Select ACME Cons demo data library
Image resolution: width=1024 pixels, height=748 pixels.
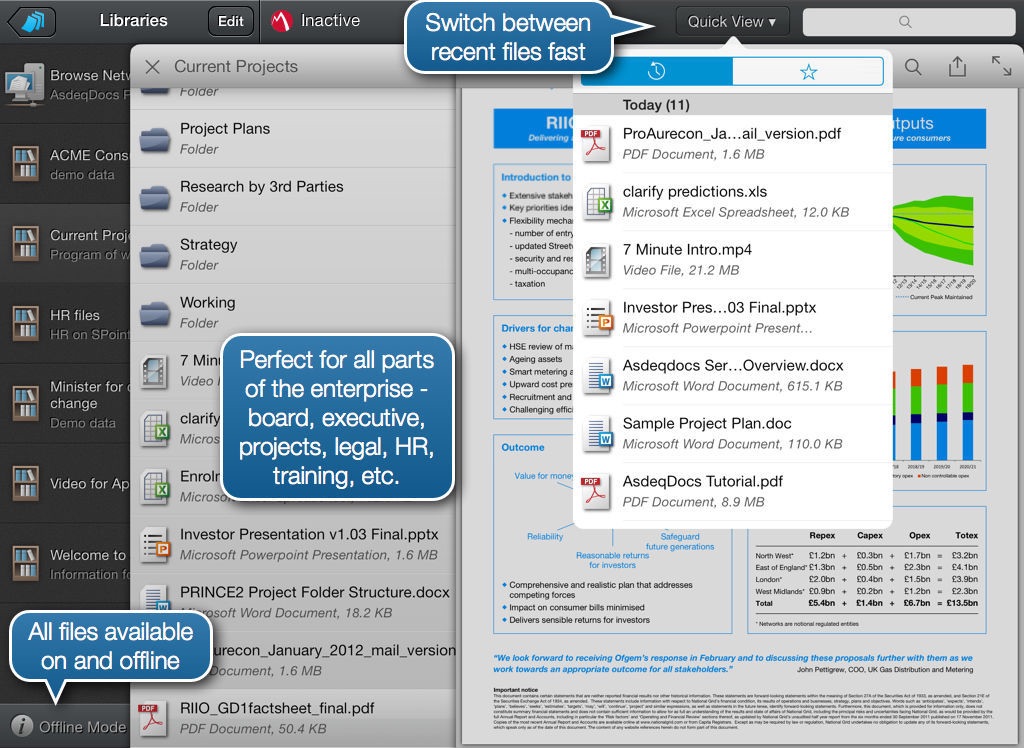65,164
